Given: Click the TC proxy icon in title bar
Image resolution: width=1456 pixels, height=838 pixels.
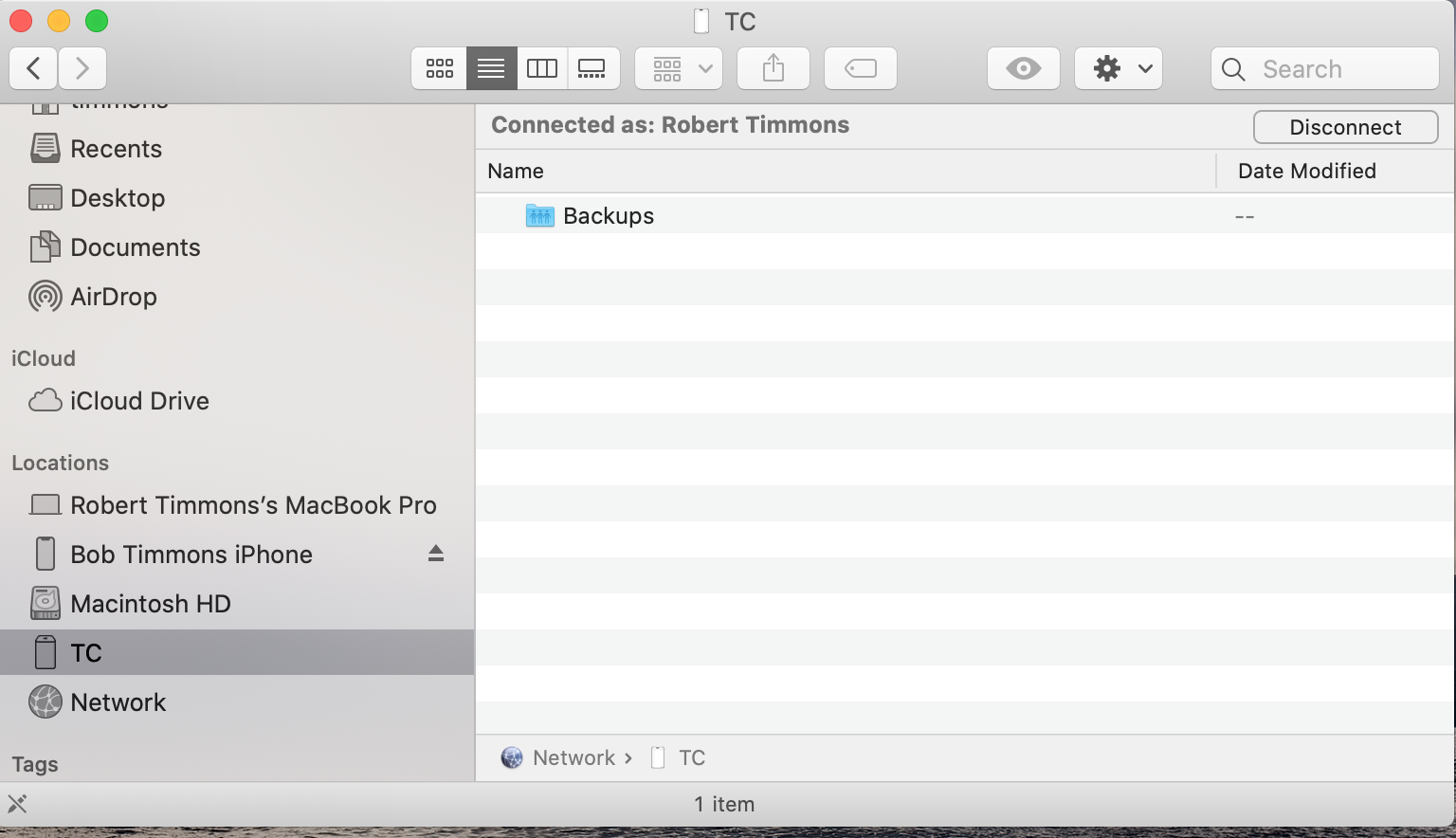Looking at the screenshot, I should pos(701,21).
